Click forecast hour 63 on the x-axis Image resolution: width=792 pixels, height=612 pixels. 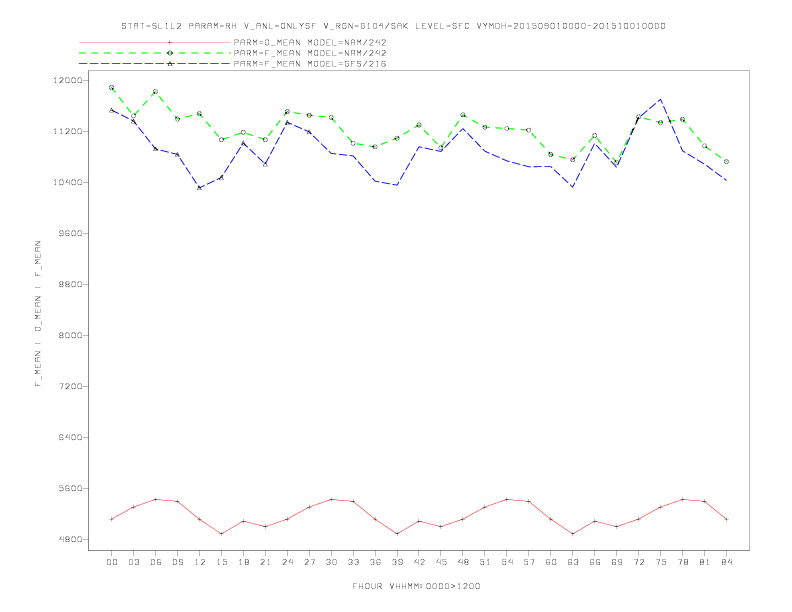pyautogui.click(x=573, y=562)
